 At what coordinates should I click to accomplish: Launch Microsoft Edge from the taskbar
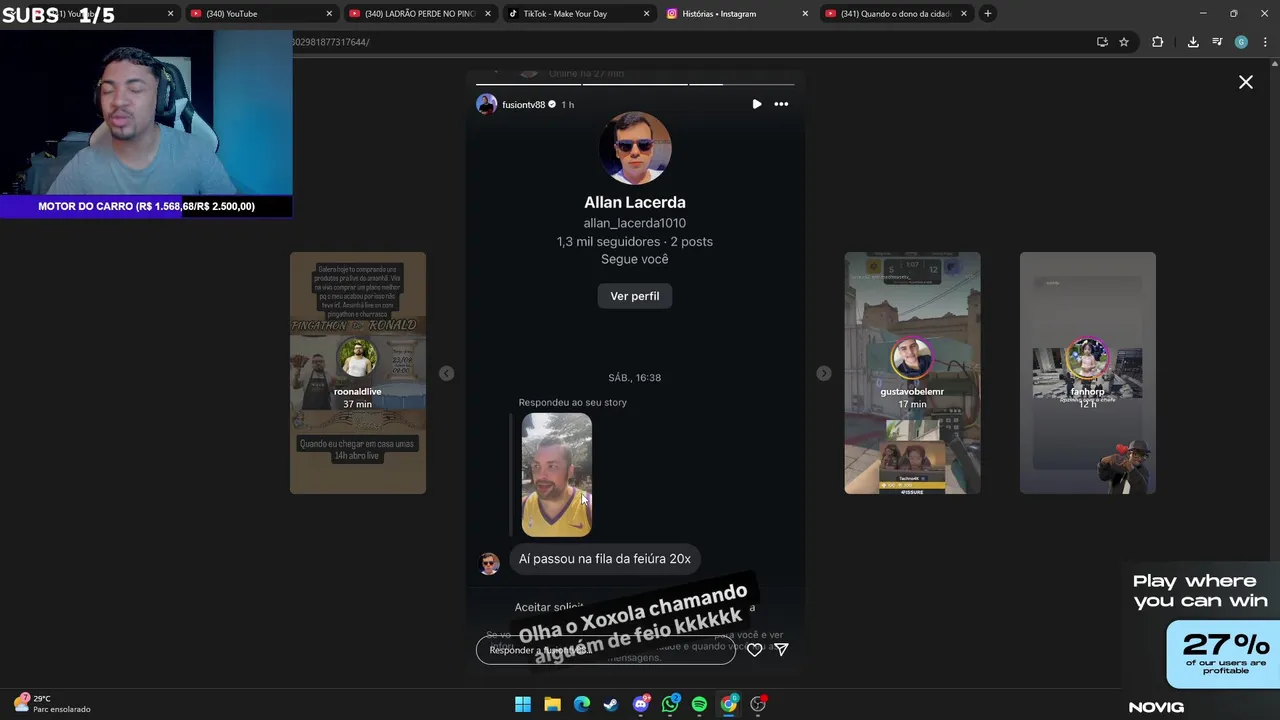(582, 704)
